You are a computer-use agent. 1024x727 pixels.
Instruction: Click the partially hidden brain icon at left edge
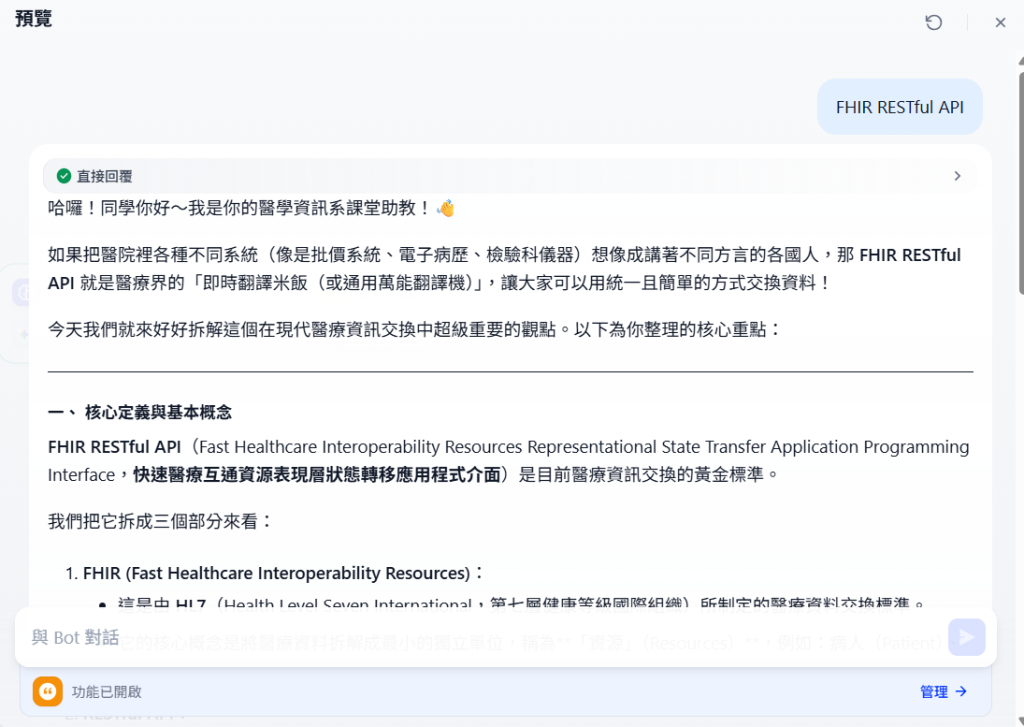(23, 293)
